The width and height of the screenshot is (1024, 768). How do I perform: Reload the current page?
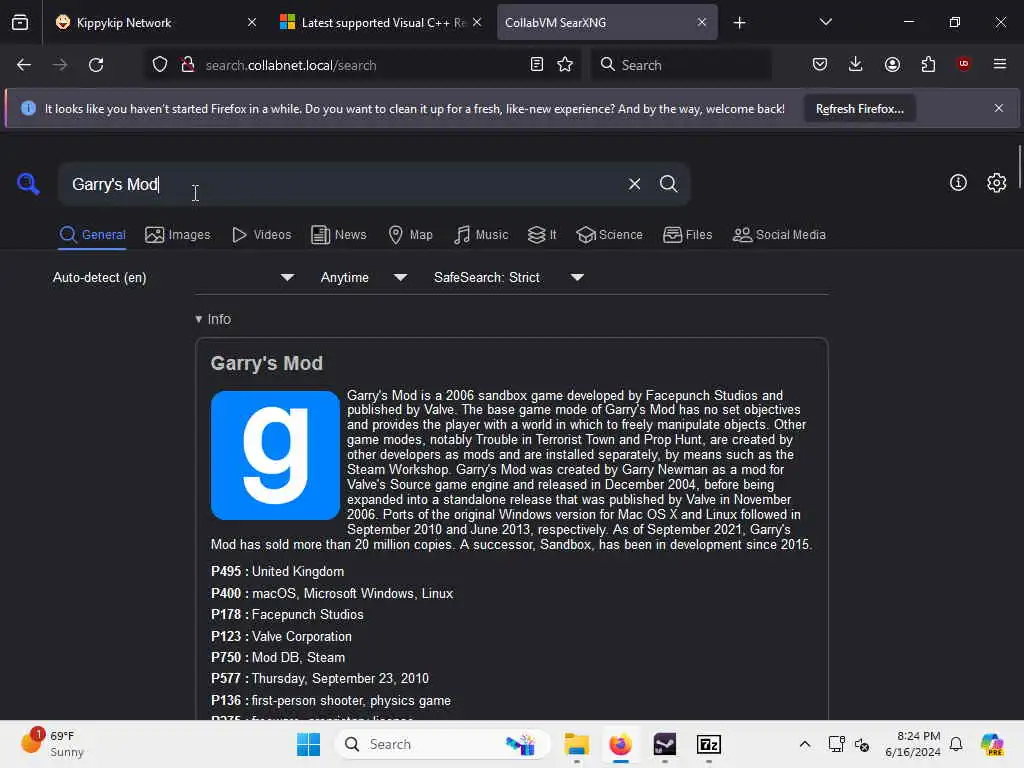coord(96,65)
